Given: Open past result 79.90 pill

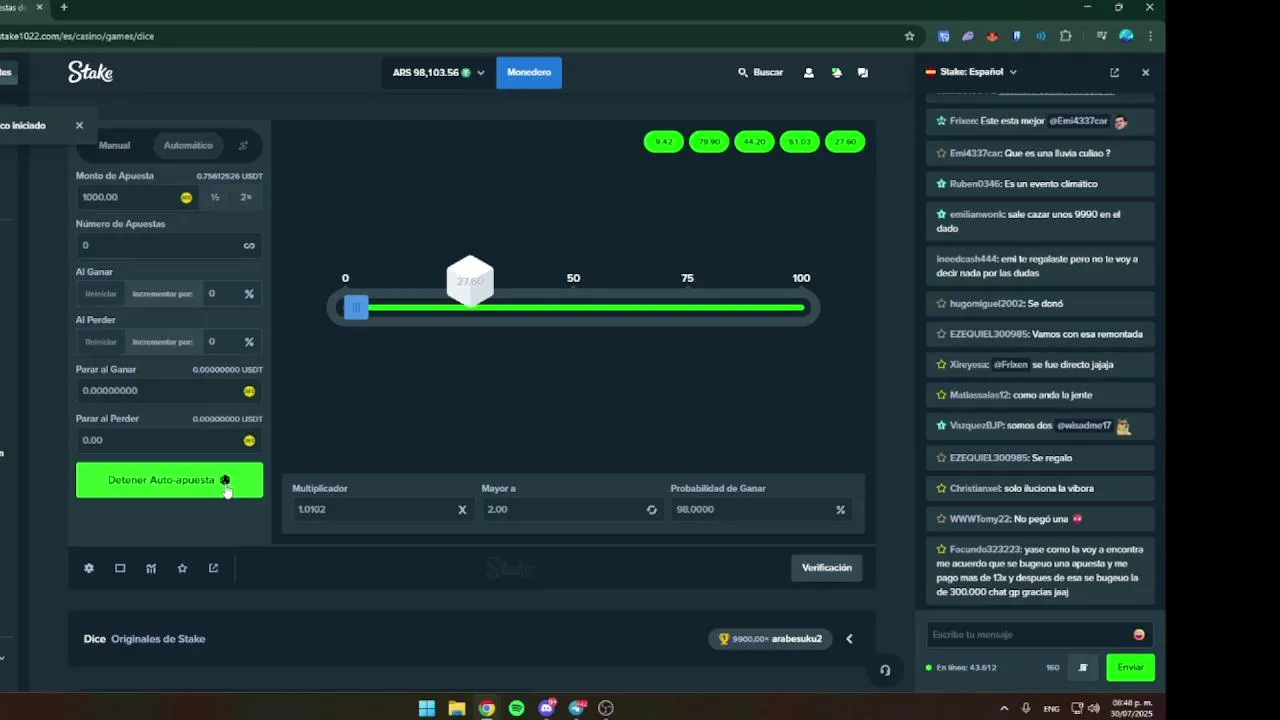Looking at the screenshot, I should pos(709,142).
